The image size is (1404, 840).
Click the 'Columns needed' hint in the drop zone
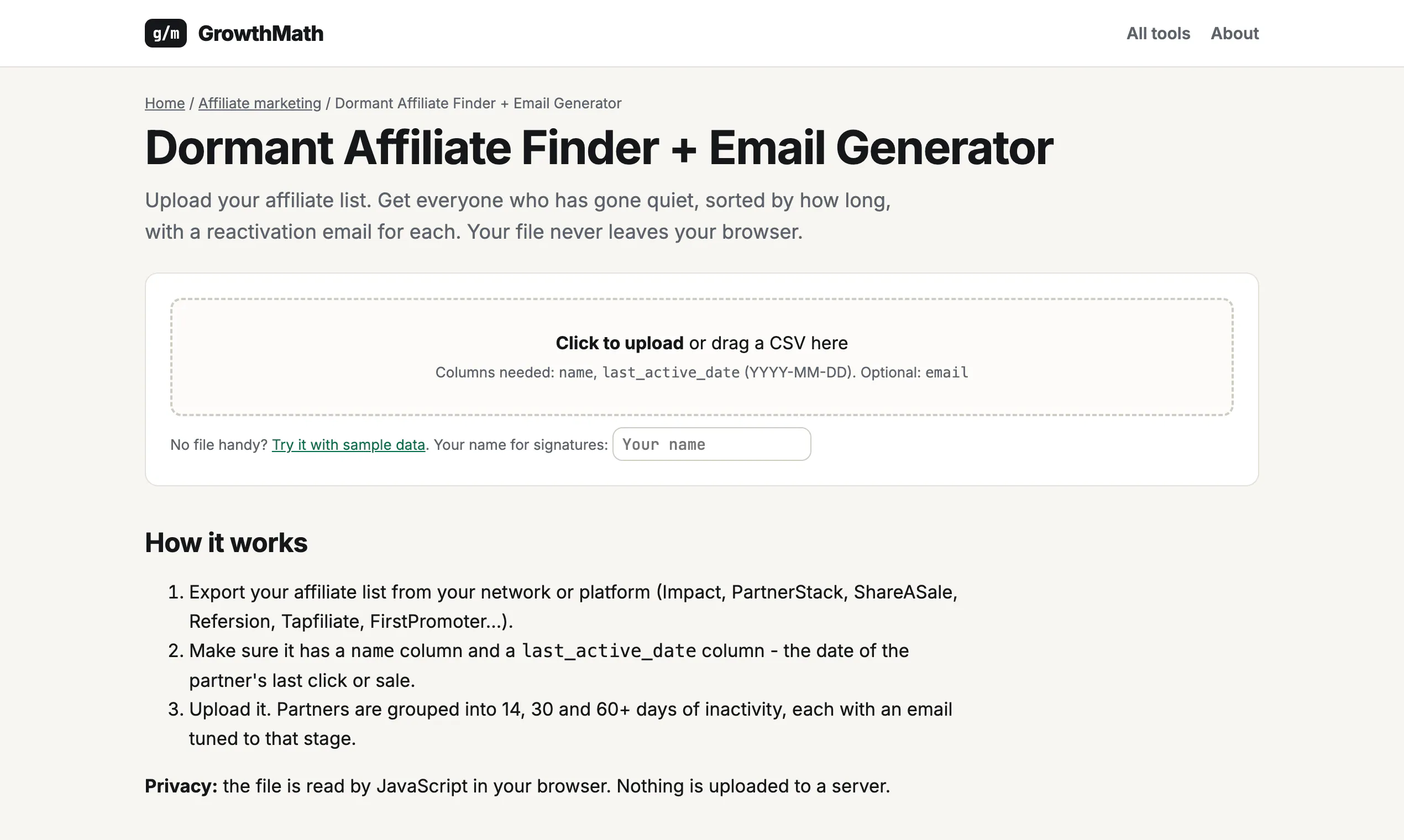(701, 372)
